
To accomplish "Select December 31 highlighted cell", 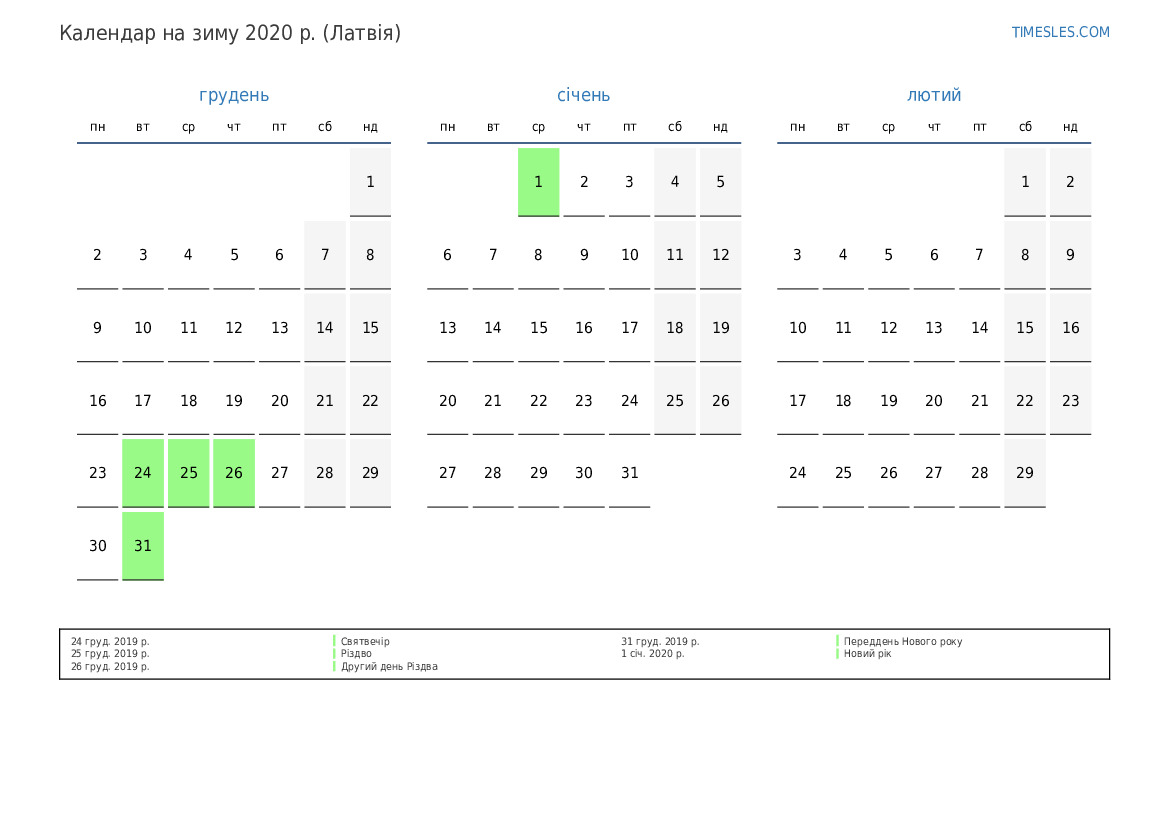I will coord(143,546).
